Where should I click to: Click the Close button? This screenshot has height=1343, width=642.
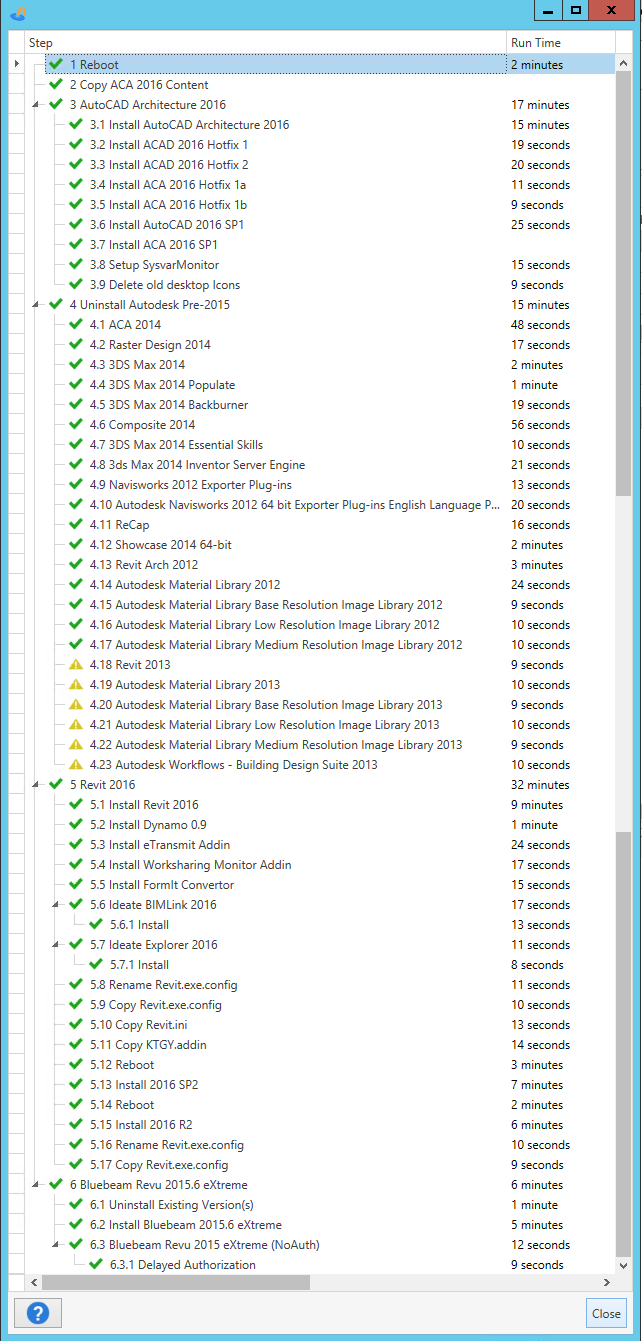[x=606, y=1313]
